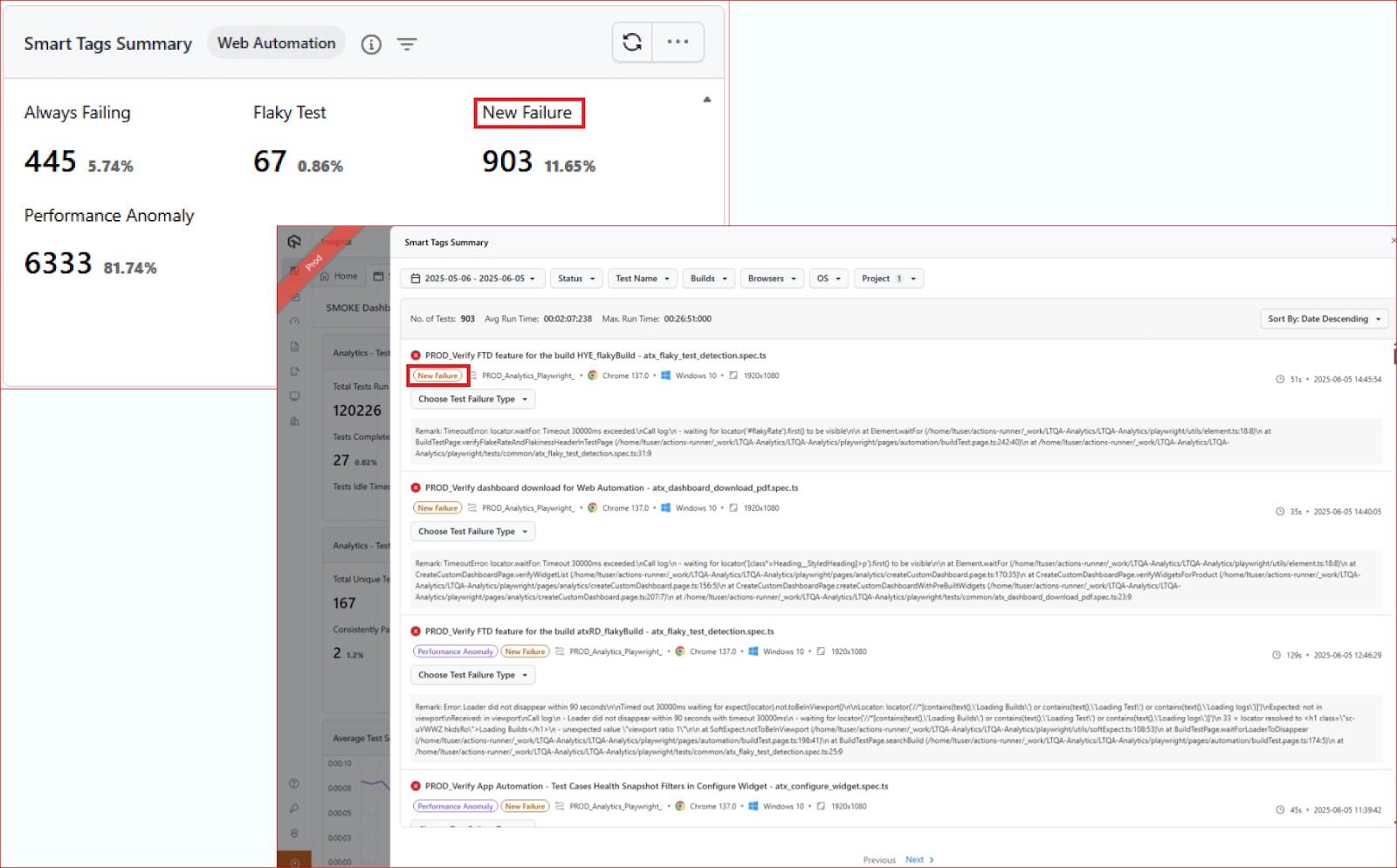The height and width of the screenshot is (868, 1397).
Task: Click the Previous pagination link
Action: tap(879, 859)
